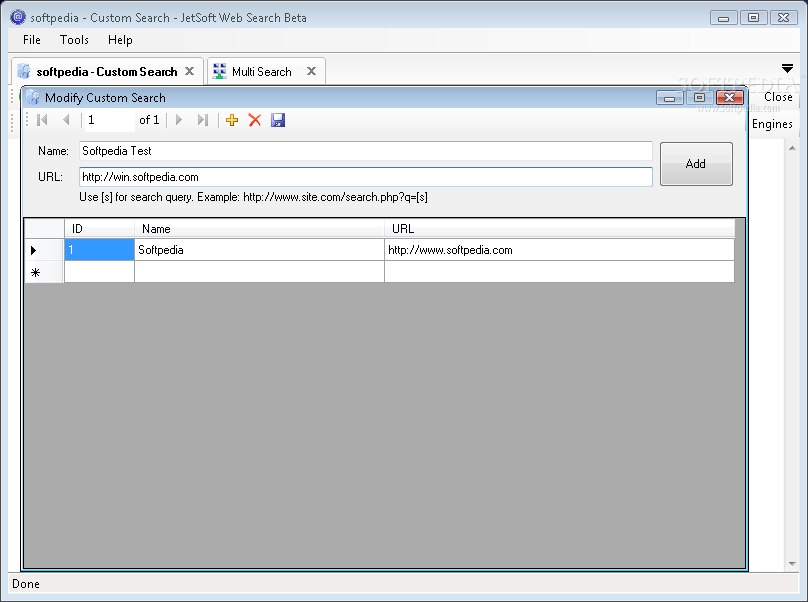
Task: Select the http://www.softpedia.com URL cell
Action: [x=560, y=250]
